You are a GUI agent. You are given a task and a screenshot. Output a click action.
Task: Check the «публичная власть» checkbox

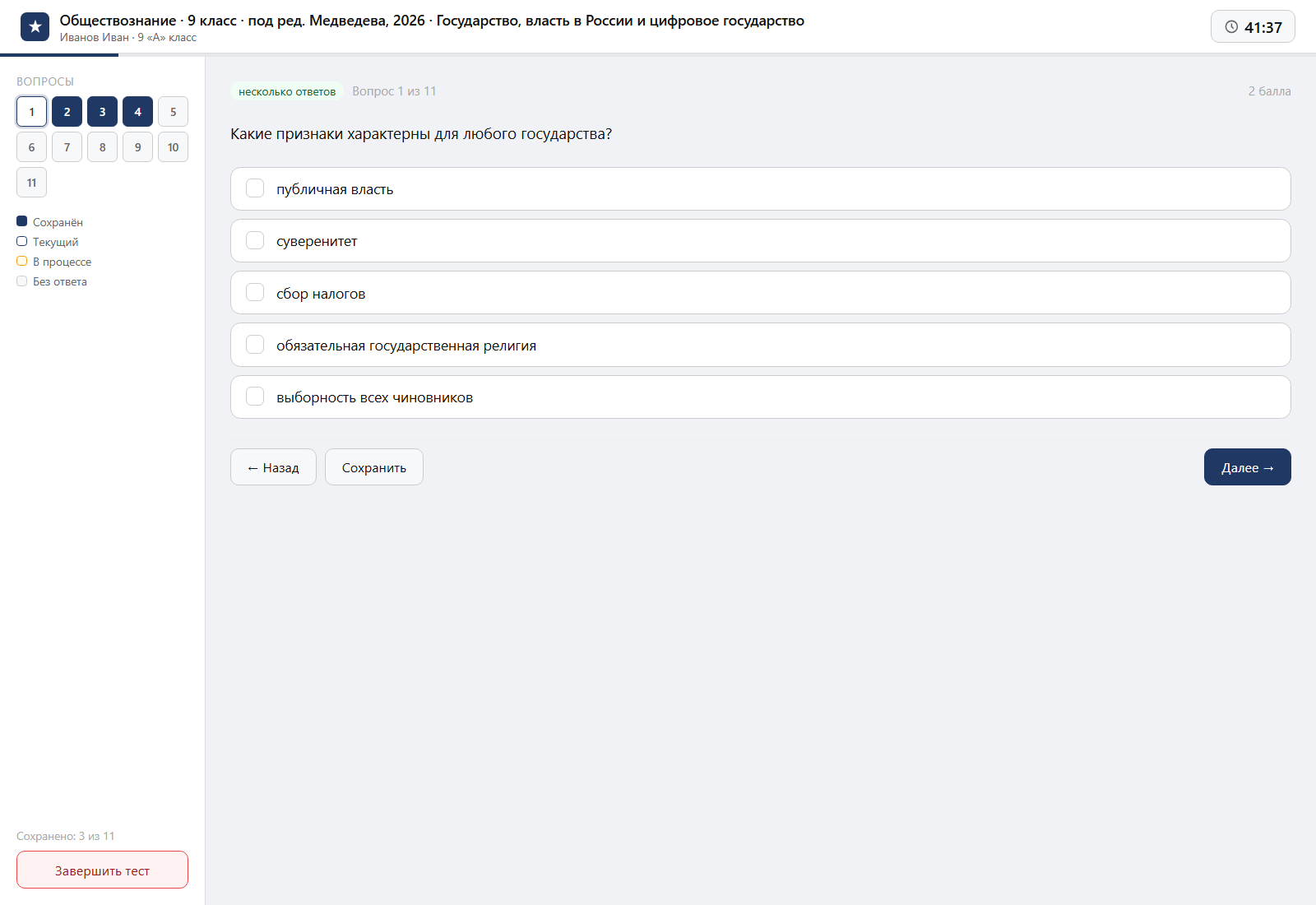255,188
